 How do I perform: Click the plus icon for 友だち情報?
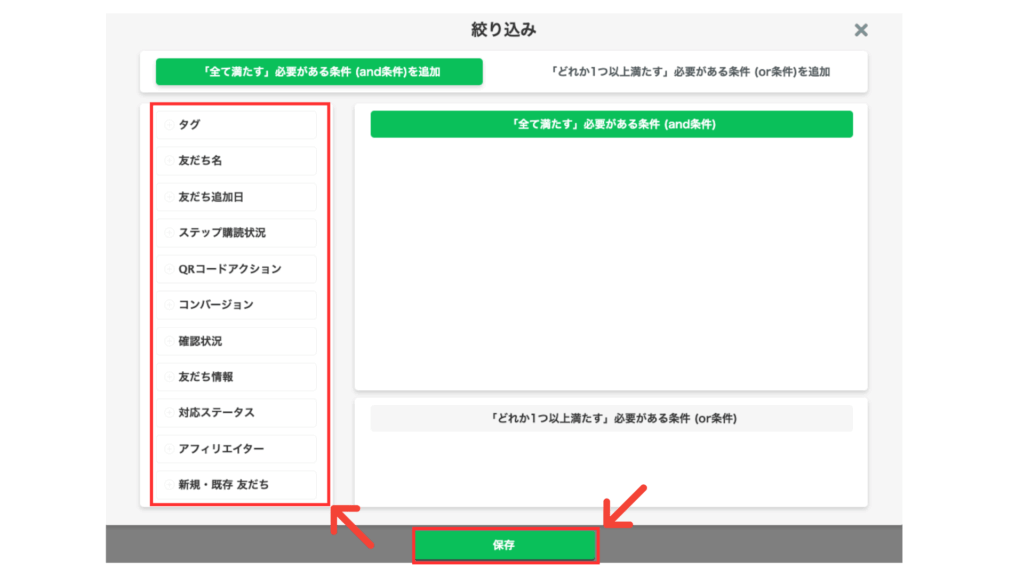click(170, 377)
